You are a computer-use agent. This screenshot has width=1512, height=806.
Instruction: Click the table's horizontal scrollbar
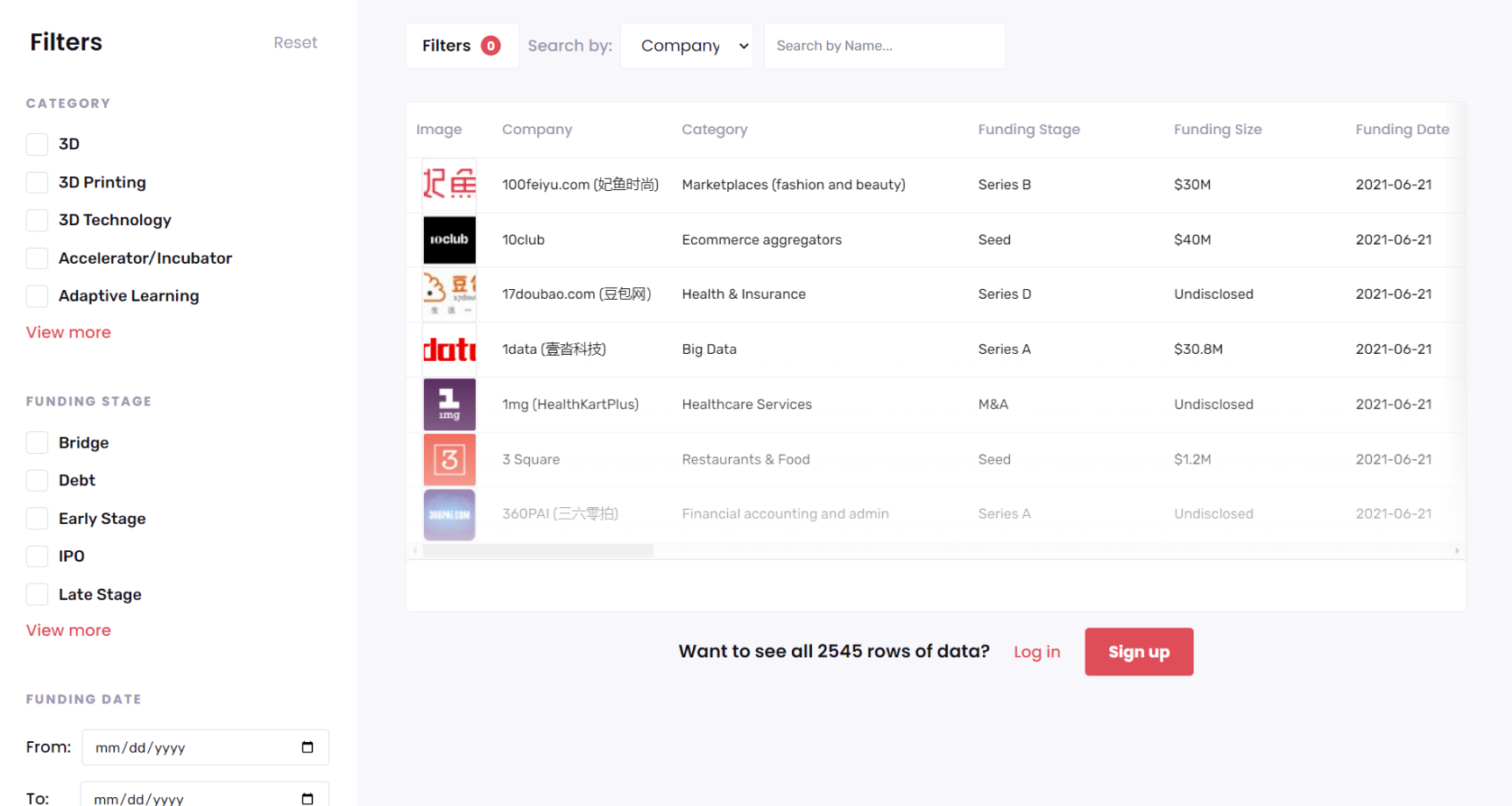click(x=538, y=550)
